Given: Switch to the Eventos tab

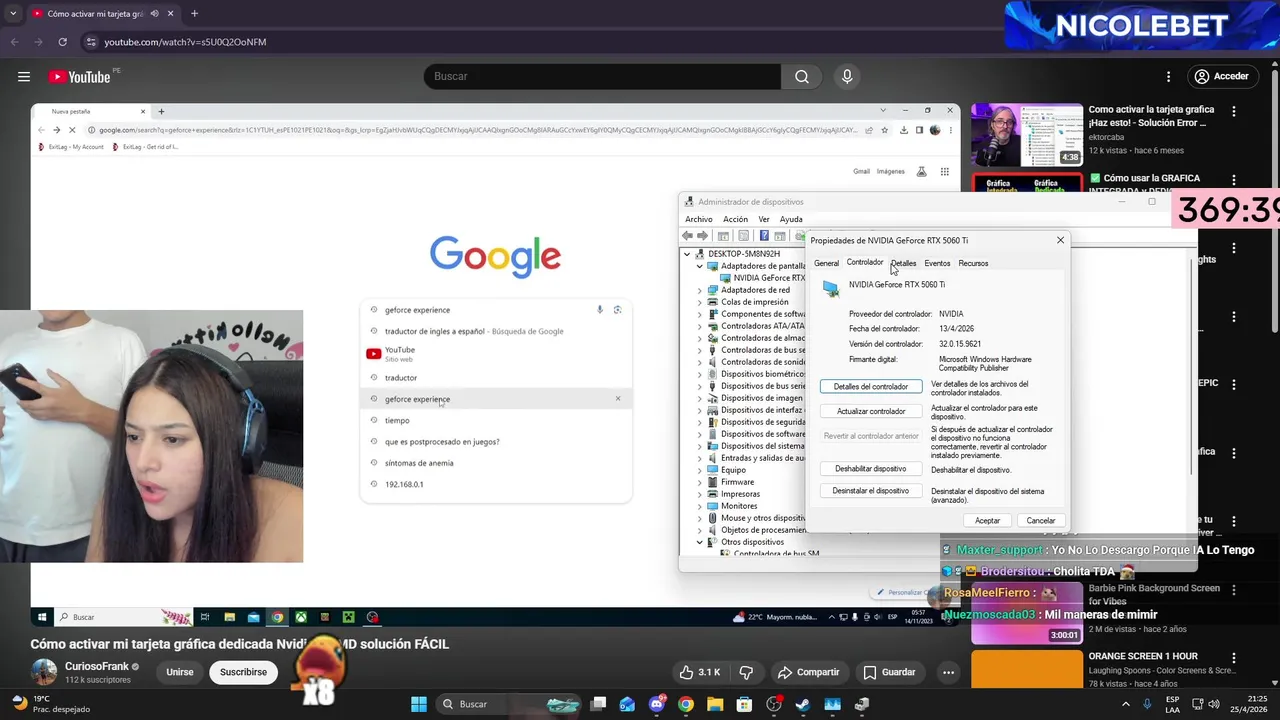Looking at the screenshot, I should click(x=937, y=263).
